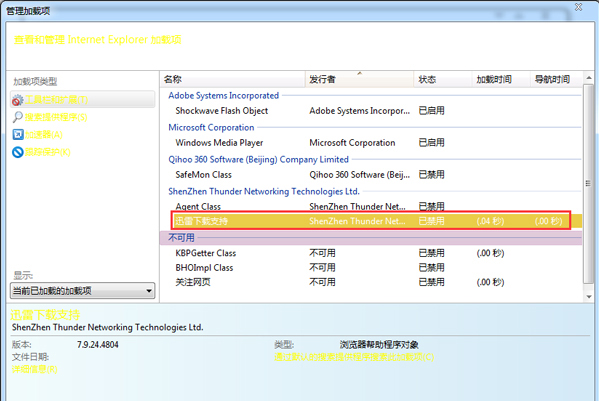Open 详细信息(R) more information link
The image size is (599, 401).
click(x=34, y=369)
